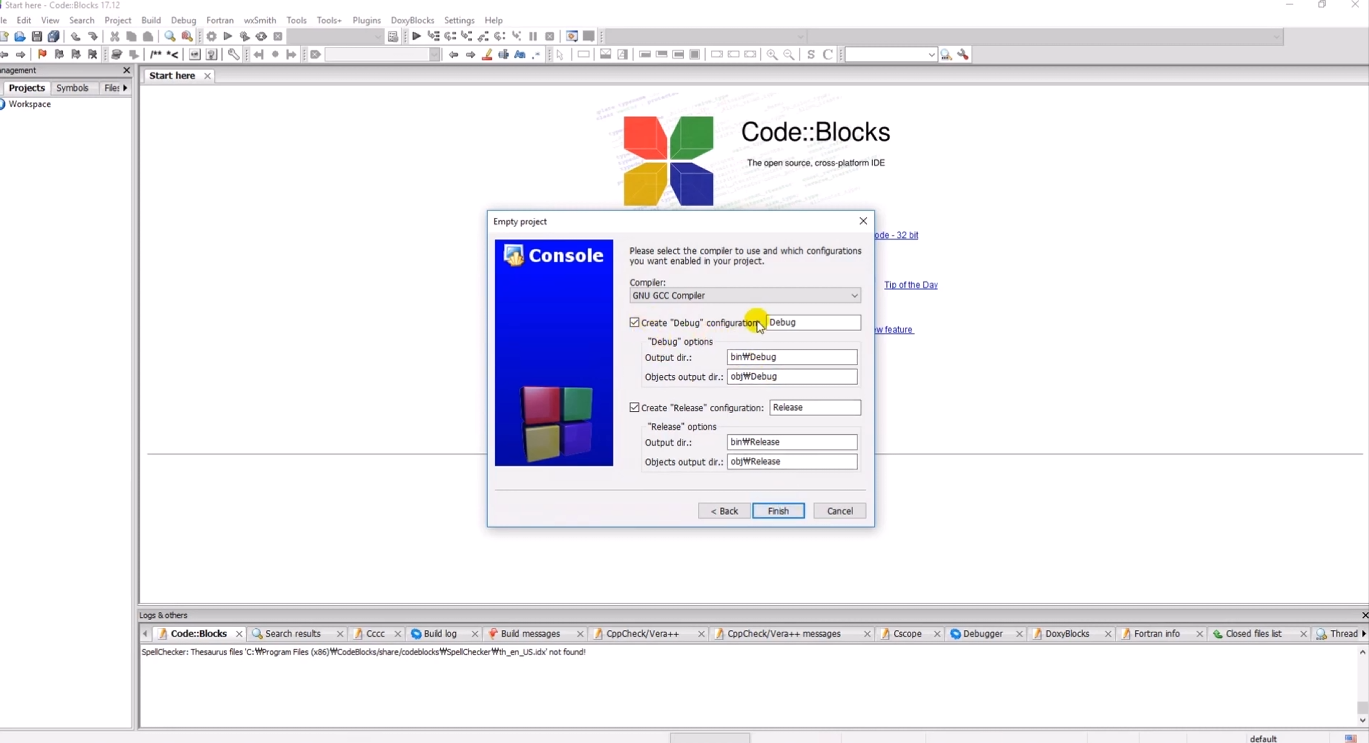Click the highlight marker pen icon
The width and height of the screenshot is (1369, 743).
pyautogui.click(x=487, y=55)
